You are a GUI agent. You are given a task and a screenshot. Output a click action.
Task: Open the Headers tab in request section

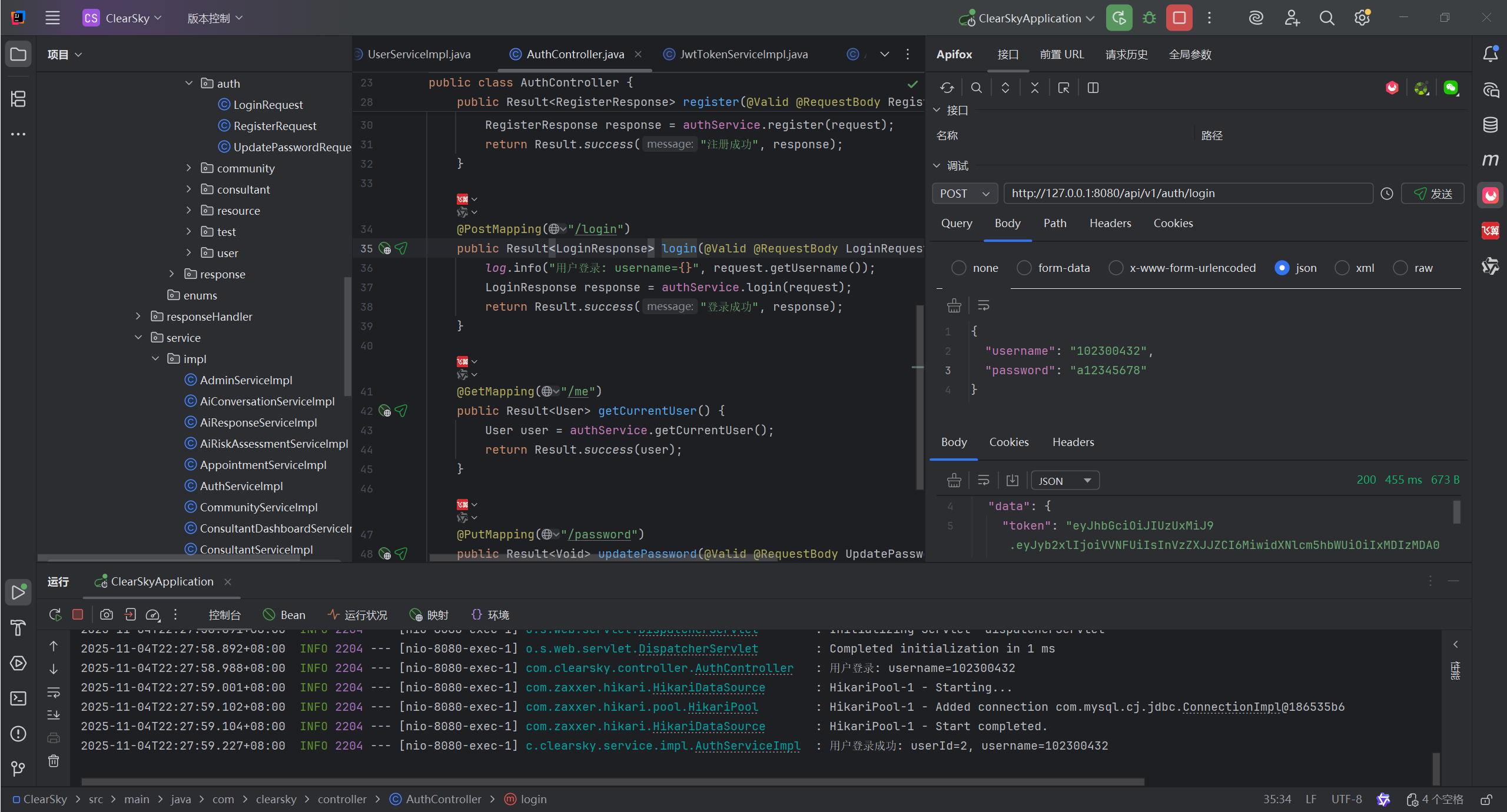pos(1110,224)
